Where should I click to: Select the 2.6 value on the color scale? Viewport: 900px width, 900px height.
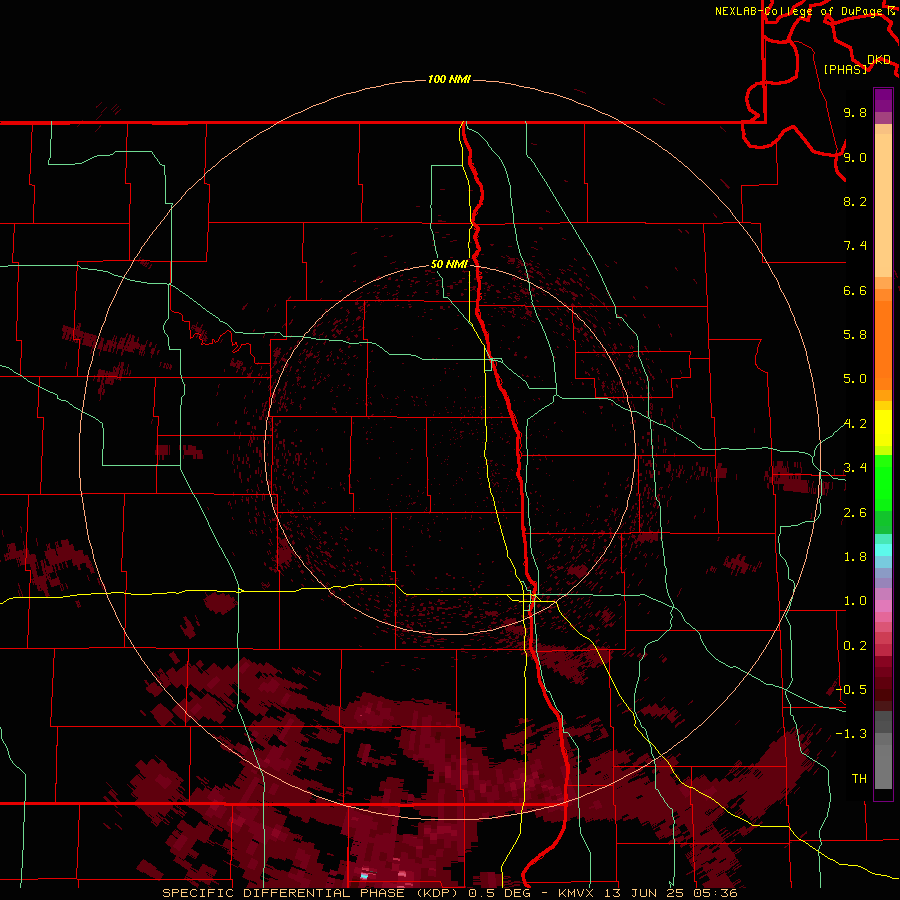click(x=855, y=513)
